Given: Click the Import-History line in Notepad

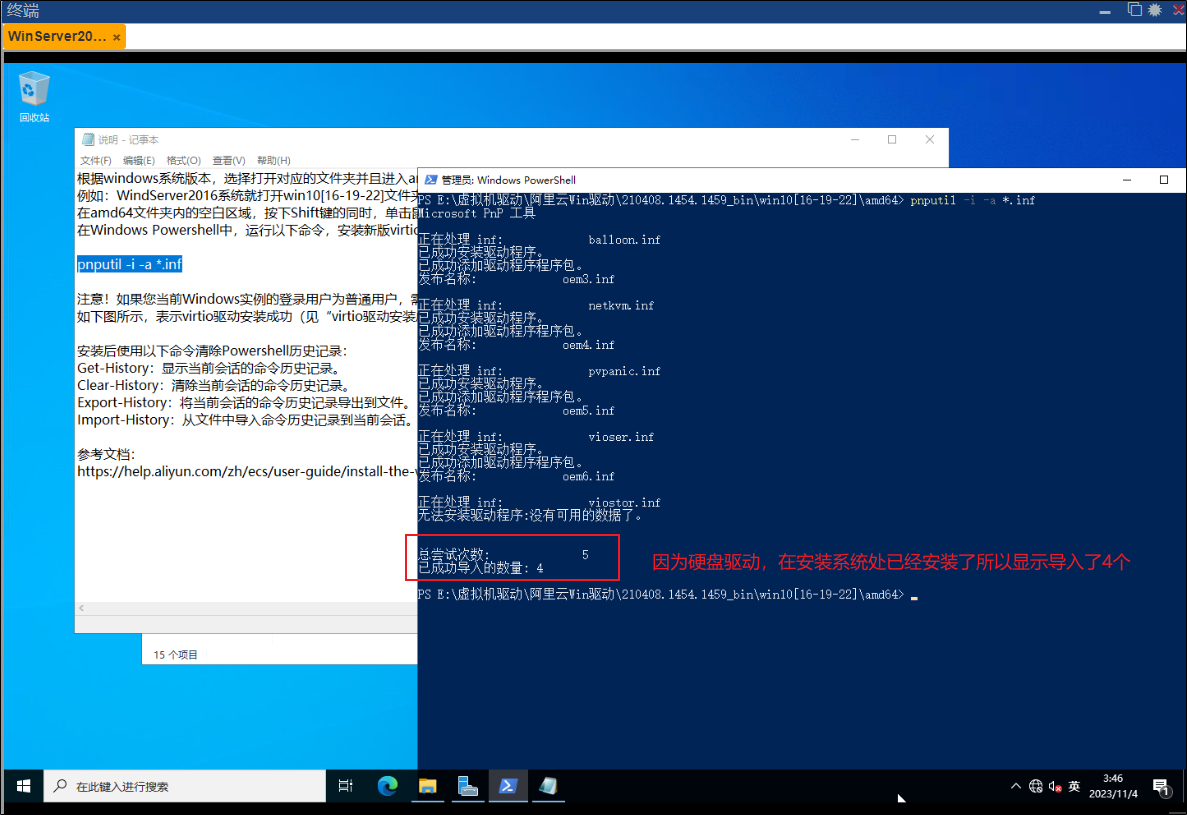Looking at the screenshot, I should (x=247, y=420).
